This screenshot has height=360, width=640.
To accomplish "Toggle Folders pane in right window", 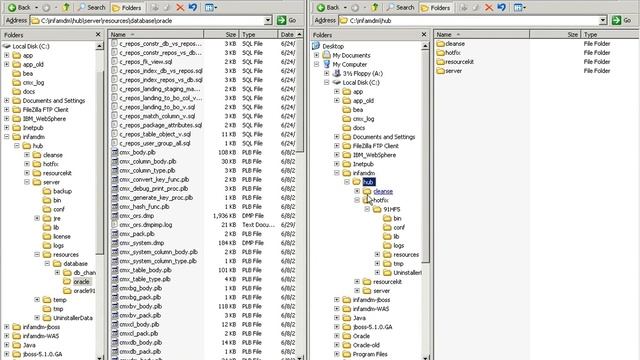I will pyautogui.click(x=436, y=7).
